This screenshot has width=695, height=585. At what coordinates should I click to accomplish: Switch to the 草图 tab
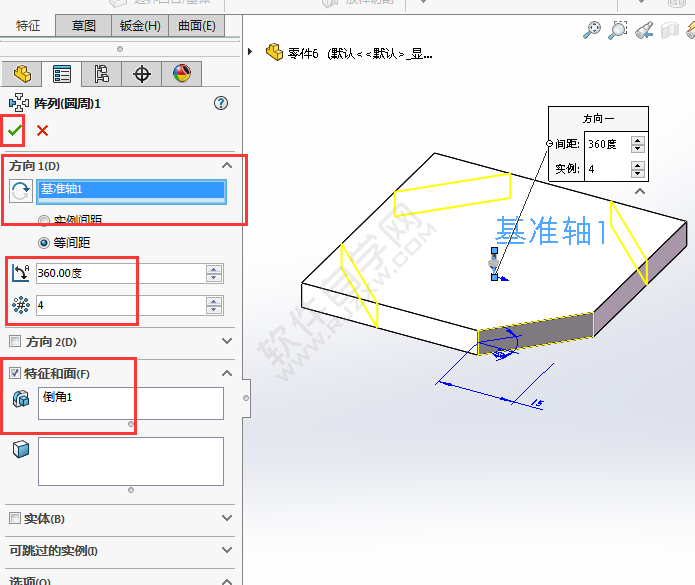[x=83, y=26]
